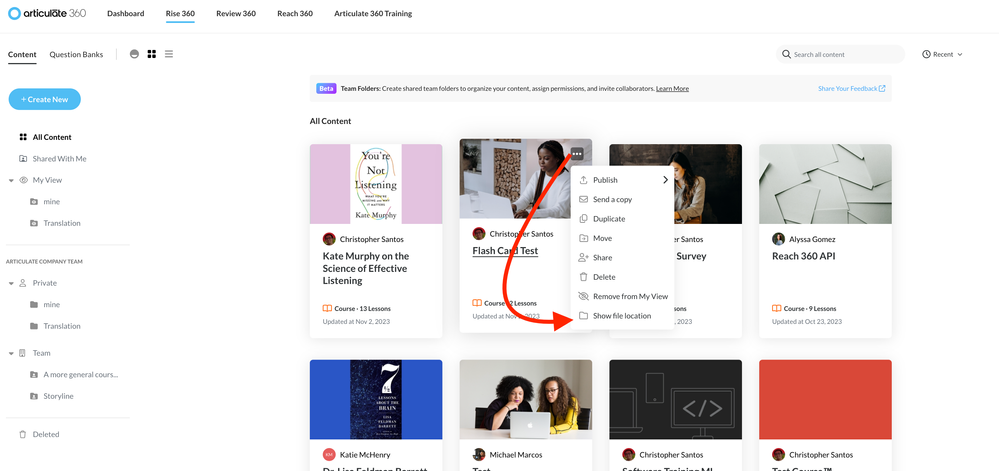Click the Beta badge in banner
Screen dimensions: 999x471
326,89
